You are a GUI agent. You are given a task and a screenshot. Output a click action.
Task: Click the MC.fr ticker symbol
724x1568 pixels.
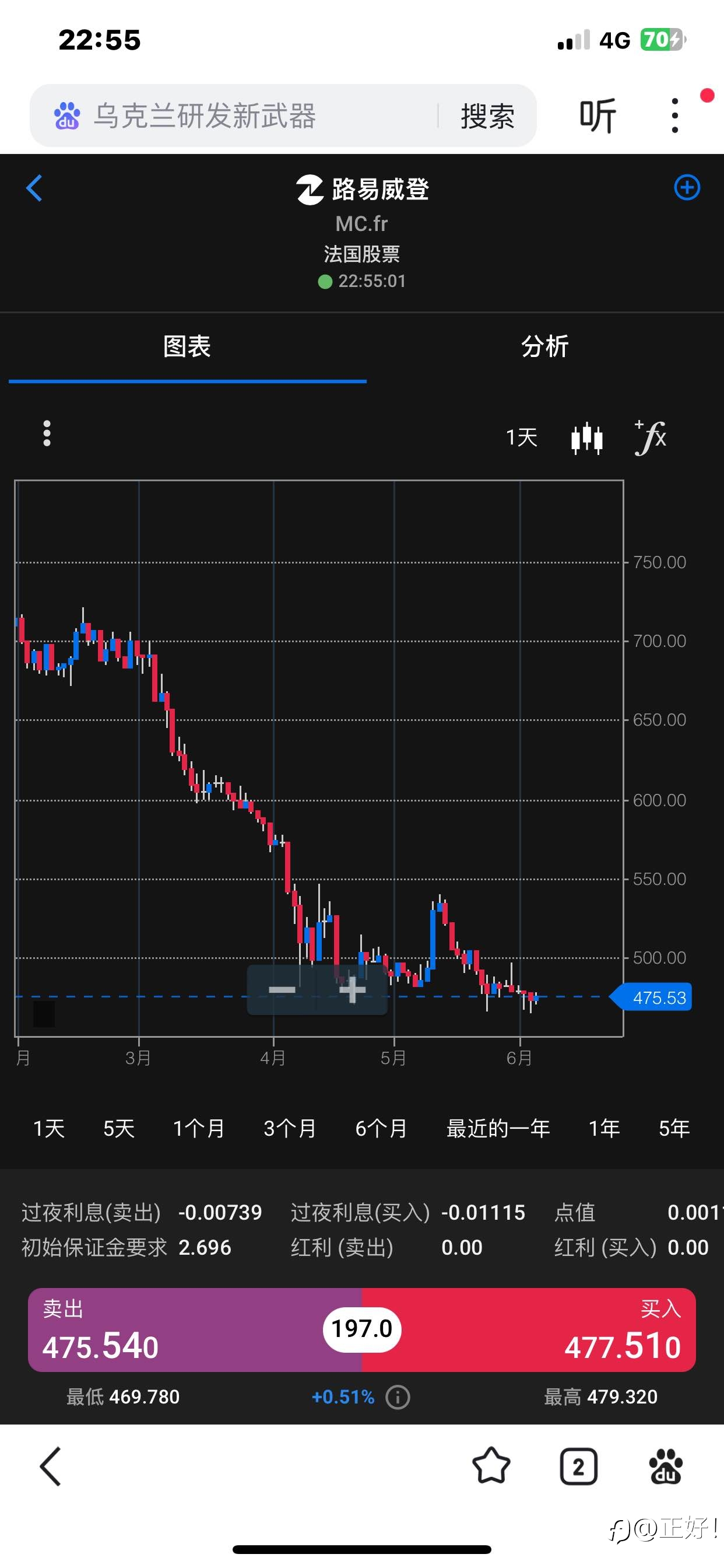tap(362, 223)
